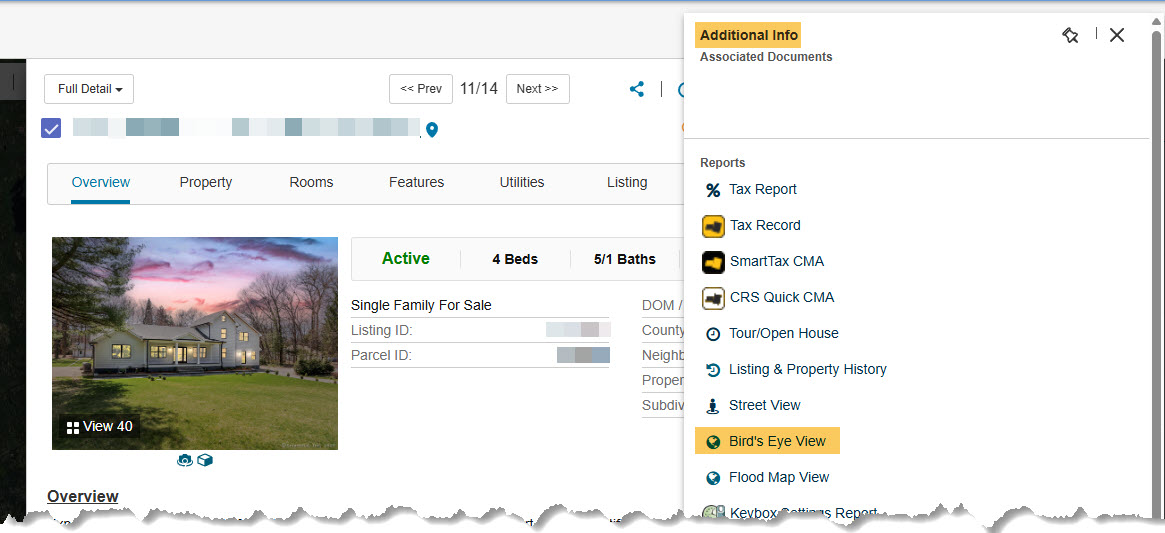Click the 11/14 listing counter
Viewport: 1165px width, 533px height.
point(478,89)
